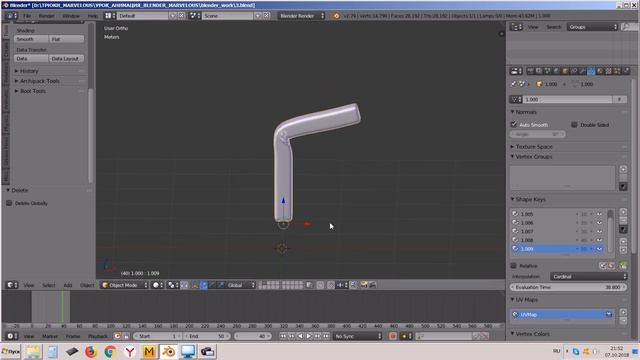Screen dimensions: 640x360
Task: Open the timeline editor type selector
Action: coord(12,336)
